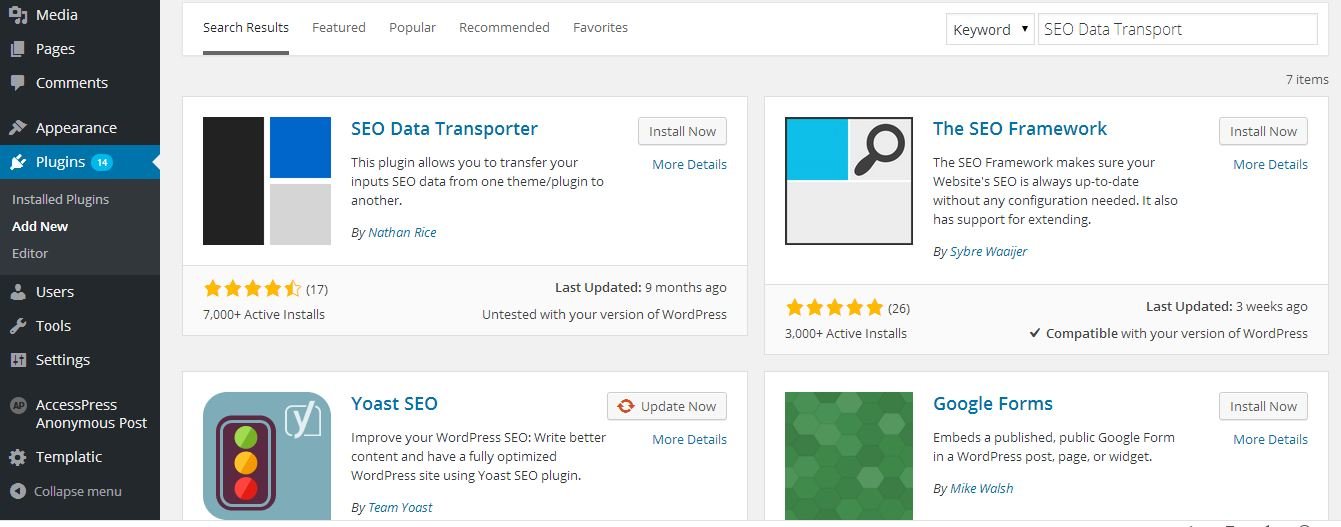Switch to the Recommended tab
The image size is (1341, 527).
point(504,28)
